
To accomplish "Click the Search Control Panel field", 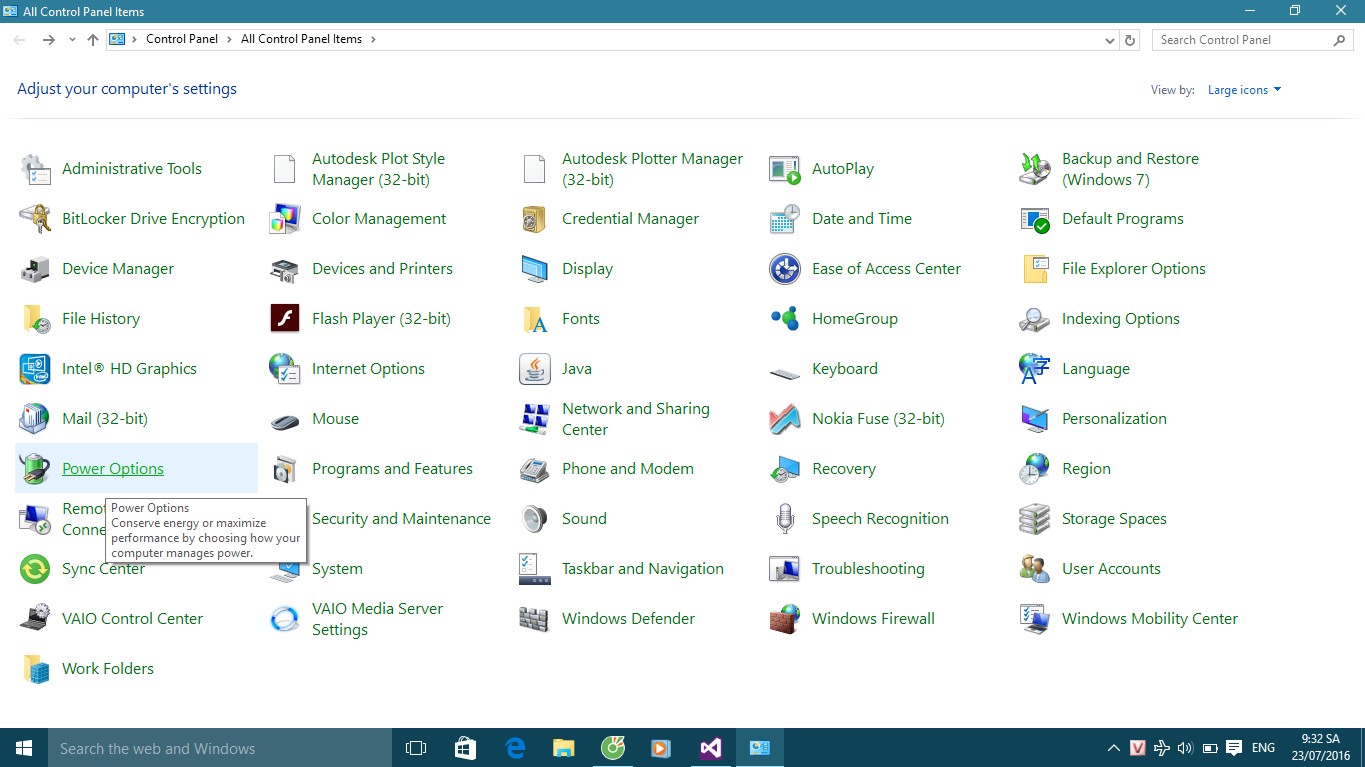I will point(1254,40).
